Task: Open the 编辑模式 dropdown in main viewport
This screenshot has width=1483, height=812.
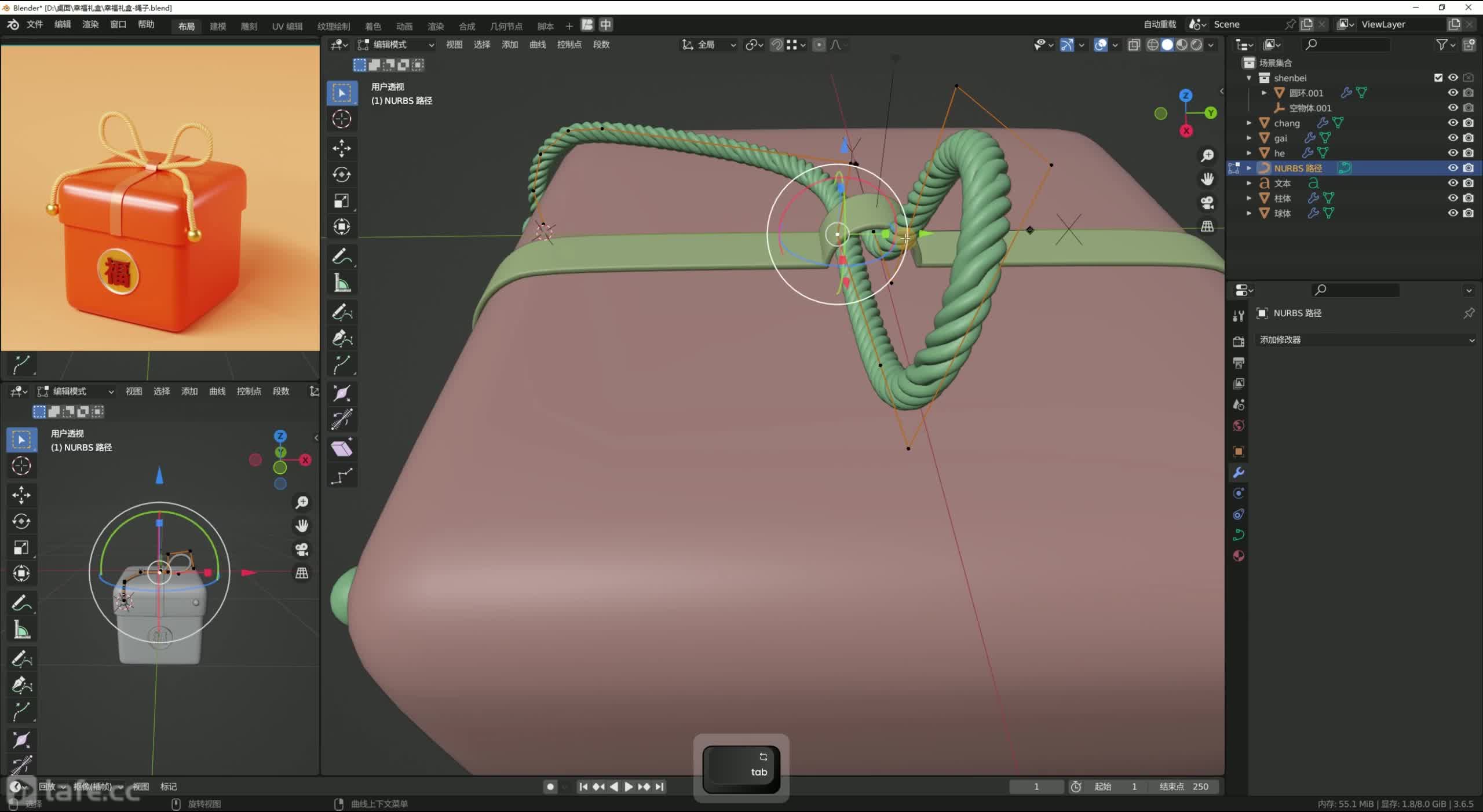Action: pyautogui.click(x=396, y=45)
